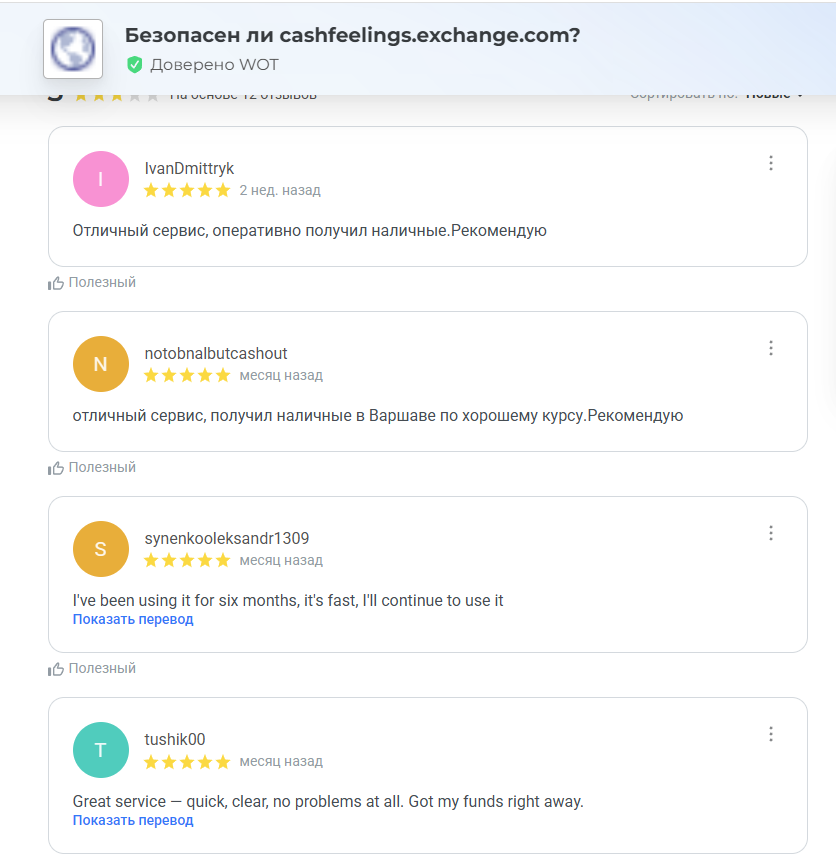This screenshot has height=860, width=836.
Task: Click the teal "T" avatar of tushik00
Action: tap(101, 750)
